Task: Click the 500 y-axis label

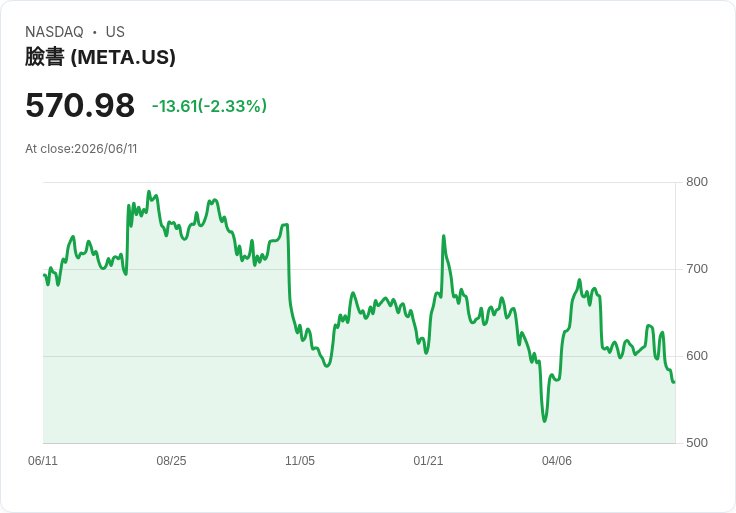Action: [697, 443]
